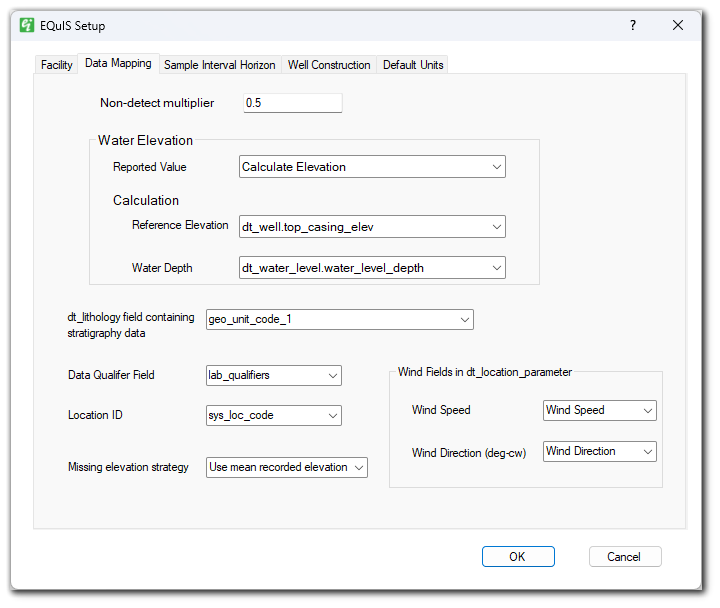Open the Sample Interval Horizon tab
This screenshot has height=608, width=720.
(x=219, y=65)
